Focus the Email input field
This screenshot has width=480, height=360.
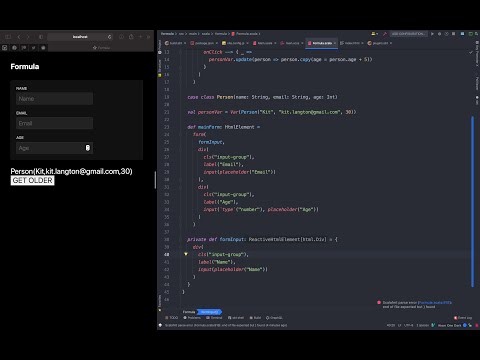(x=54, y=123)
